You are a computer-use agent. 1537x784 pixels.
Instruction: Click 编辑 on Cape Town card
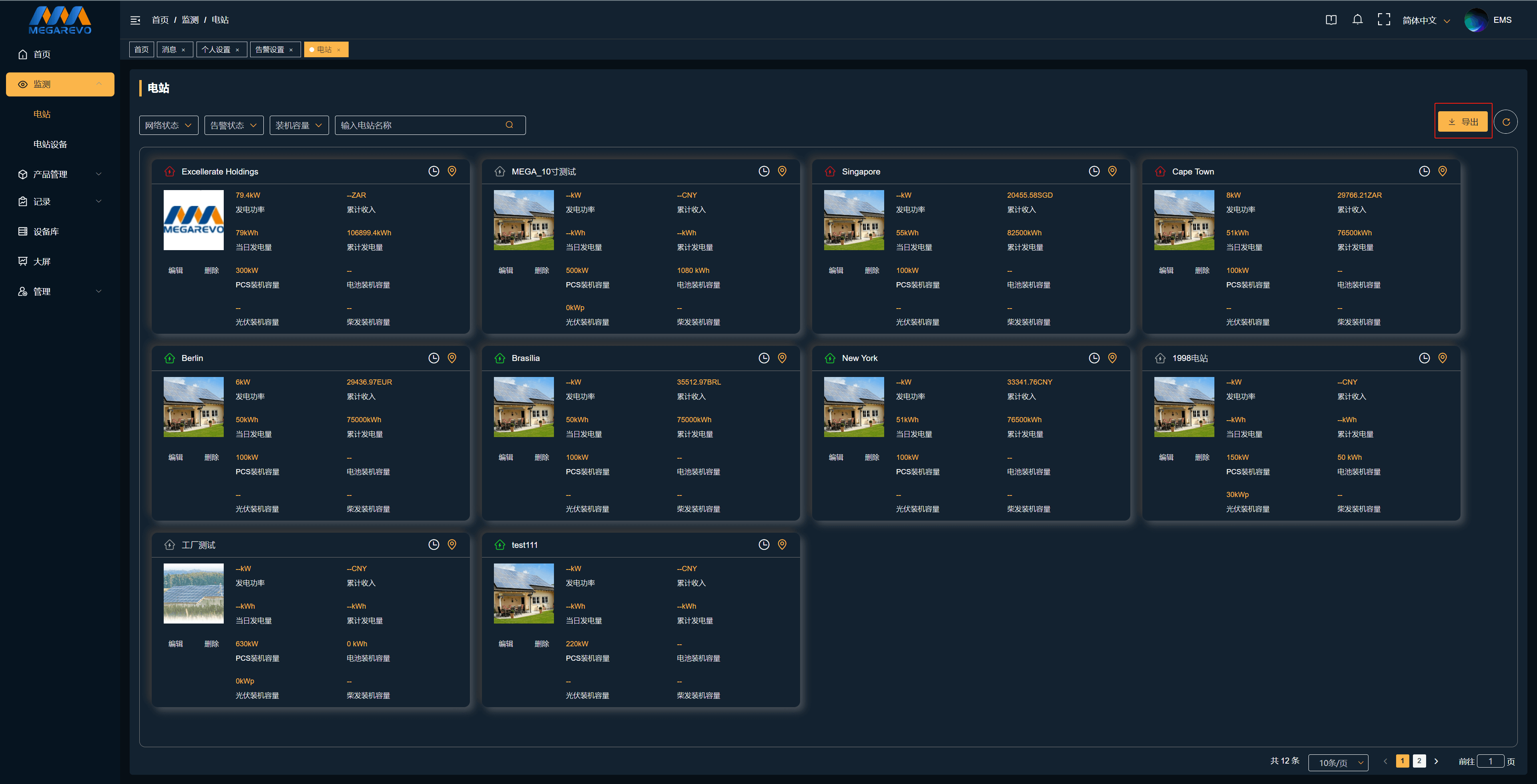pos(1166,270)
